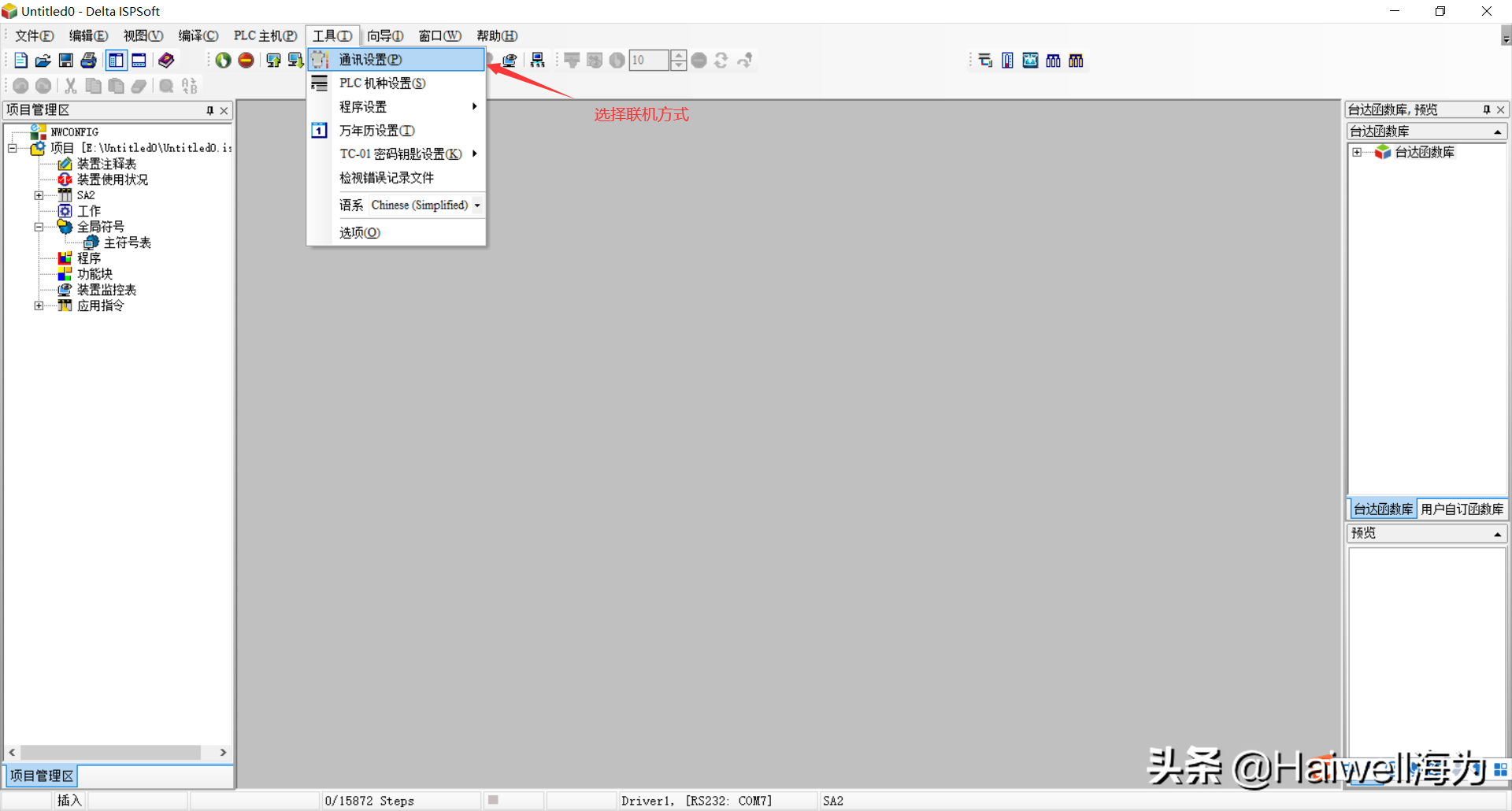Open the 程序设置 submenu arrow

(475, 106)
